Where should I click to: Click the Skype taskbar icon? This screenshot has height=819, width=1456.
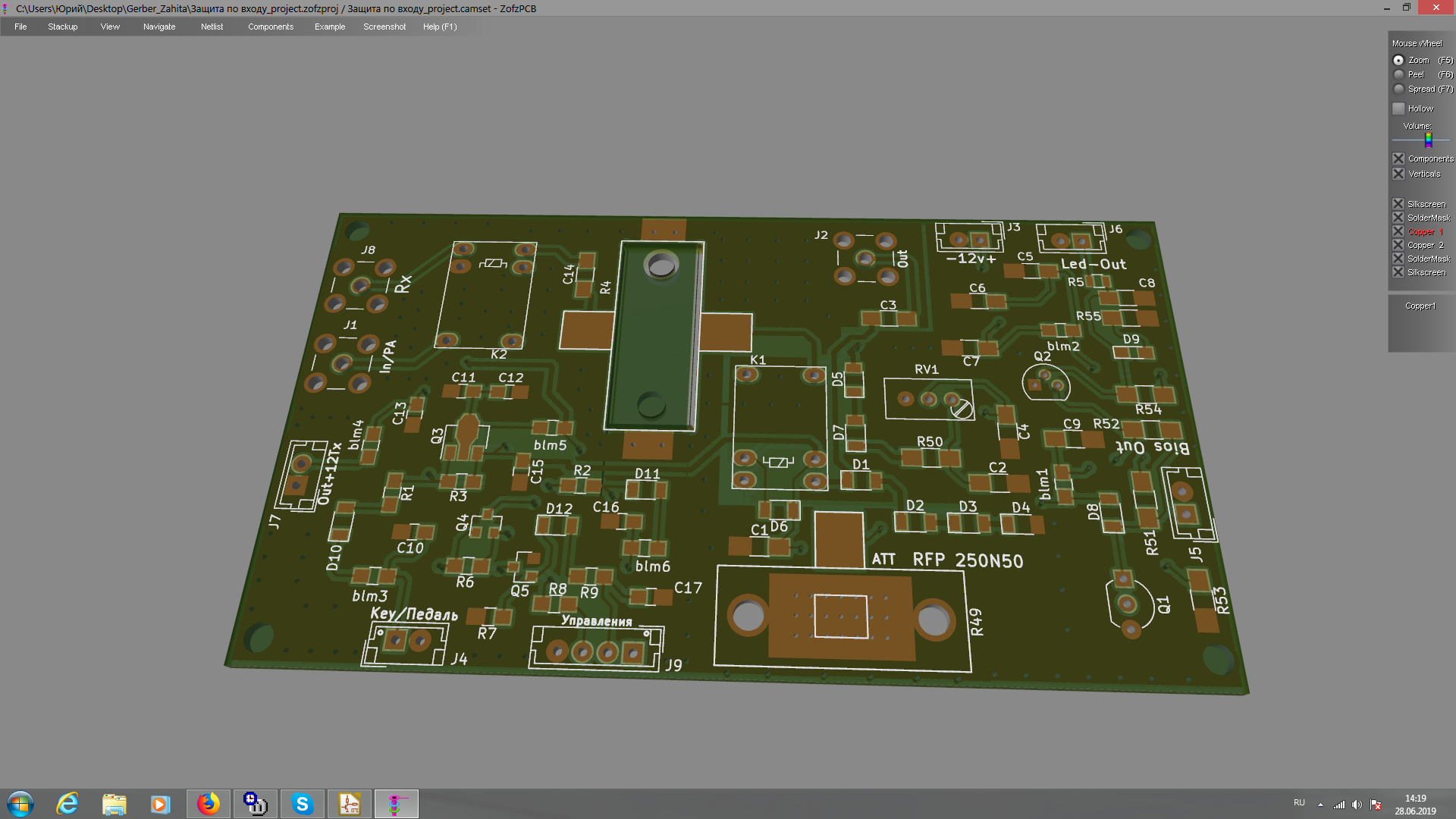[302, 804]
